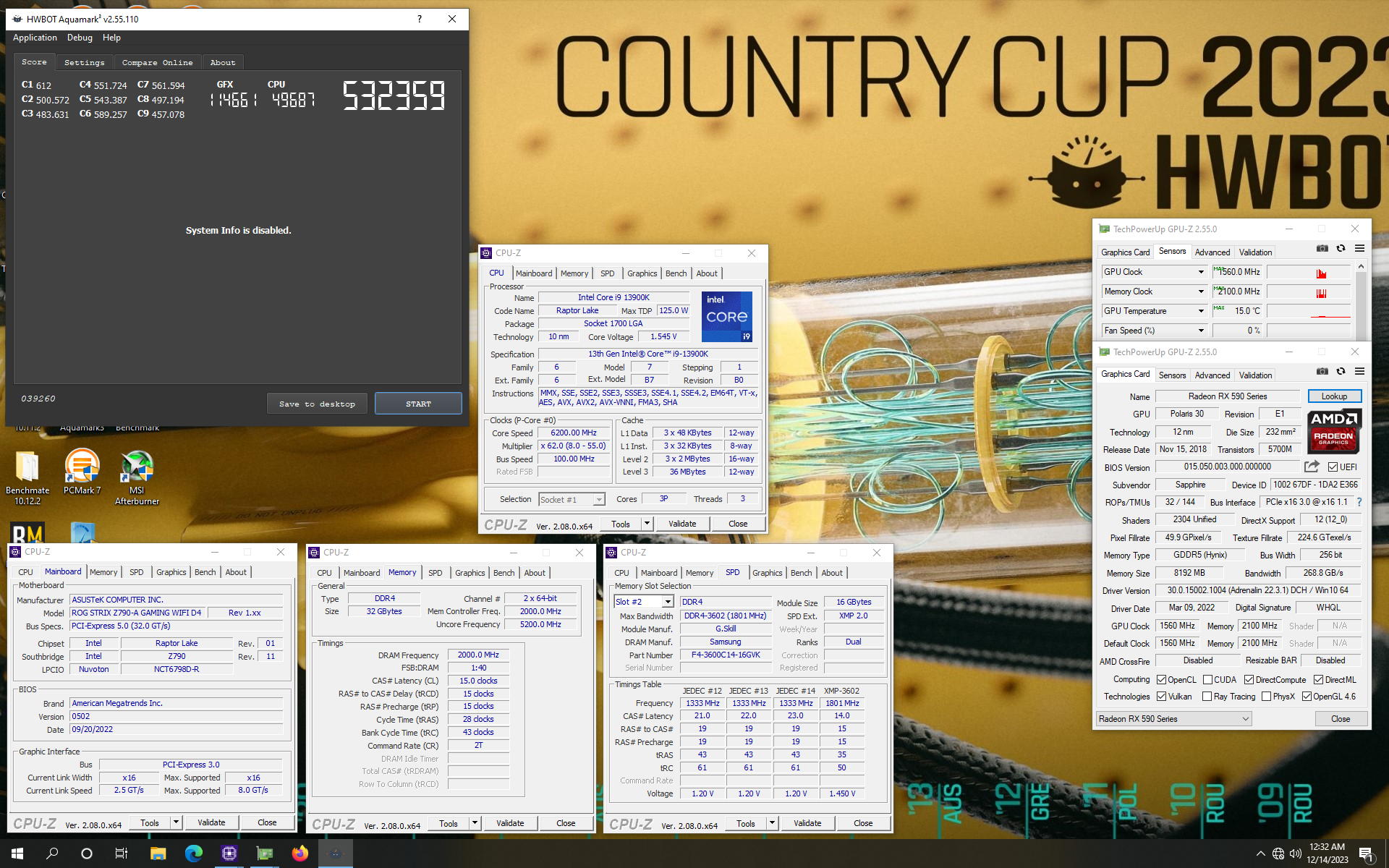
Task: Switch to Settings tab in Aquamark
Action: pyautogui.click(x=84, y=63)
